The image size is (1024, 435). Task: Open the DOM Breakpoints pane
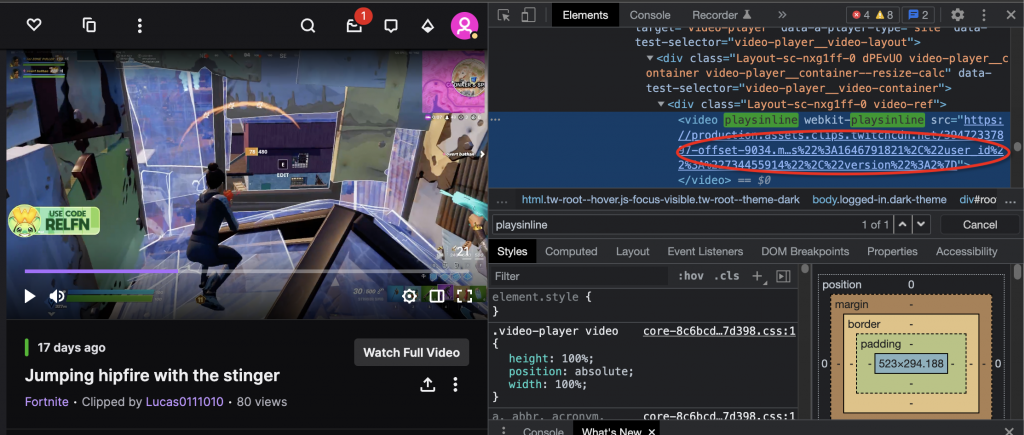click(x=805, y=251)
